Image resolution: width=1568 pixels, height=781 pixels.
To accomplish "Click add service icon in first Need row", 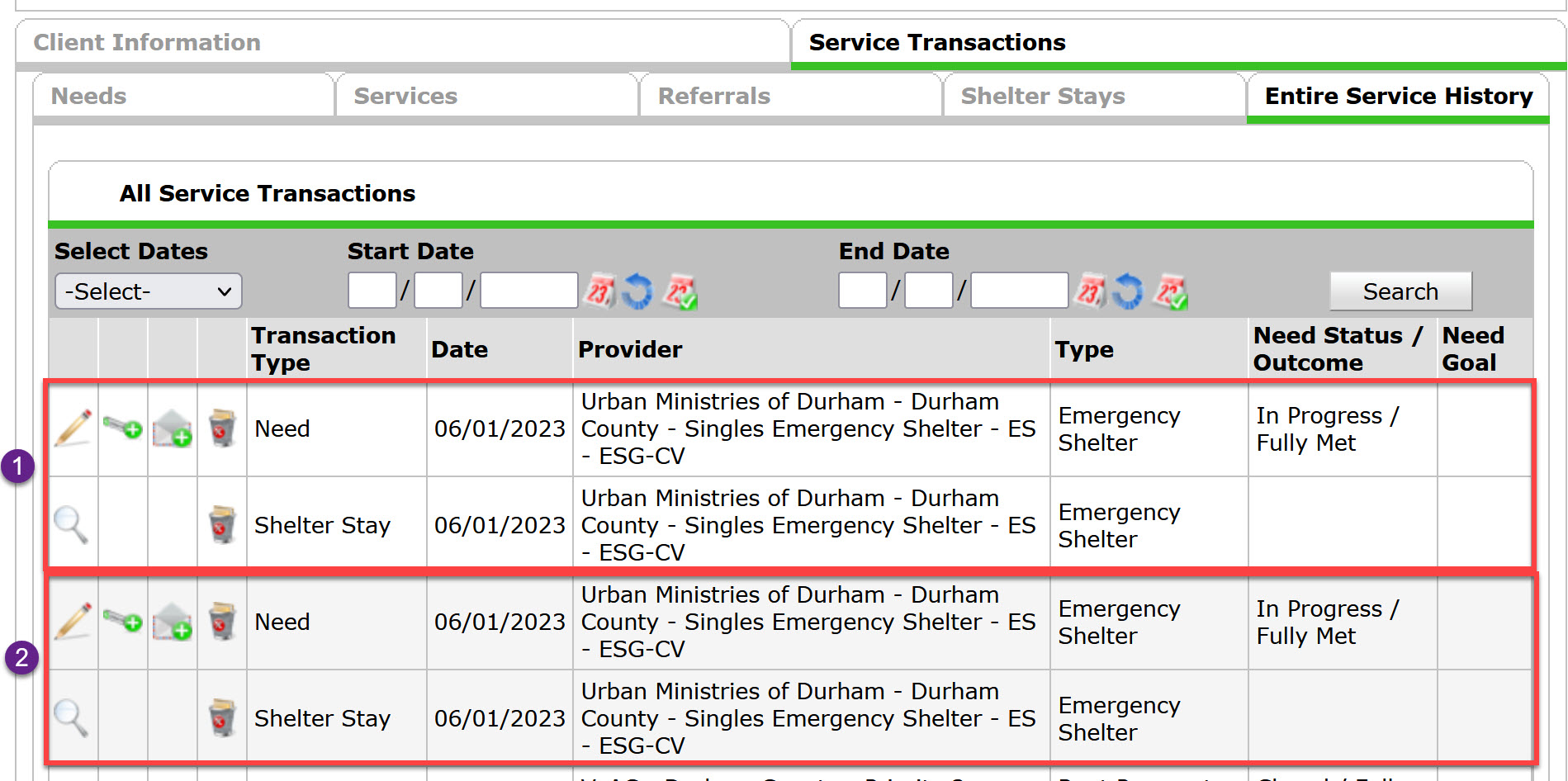I will point(122,428).
